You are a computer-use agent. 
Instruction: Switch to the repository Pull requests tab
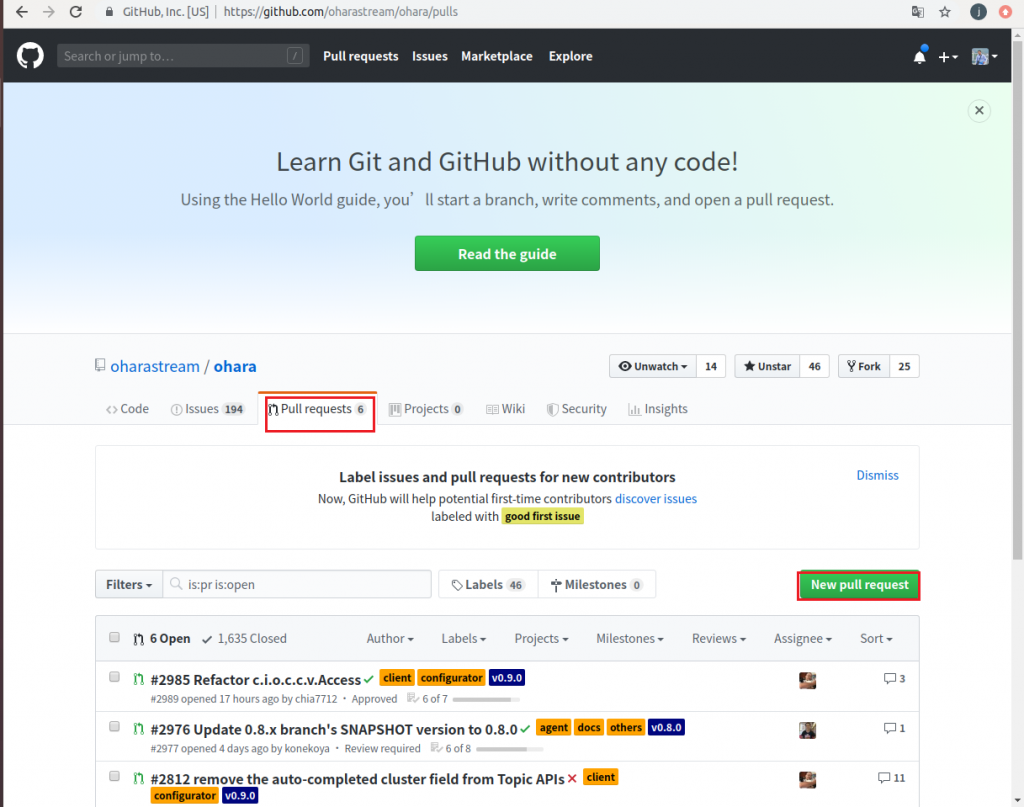pyautogui.click(x=317, y=409)
